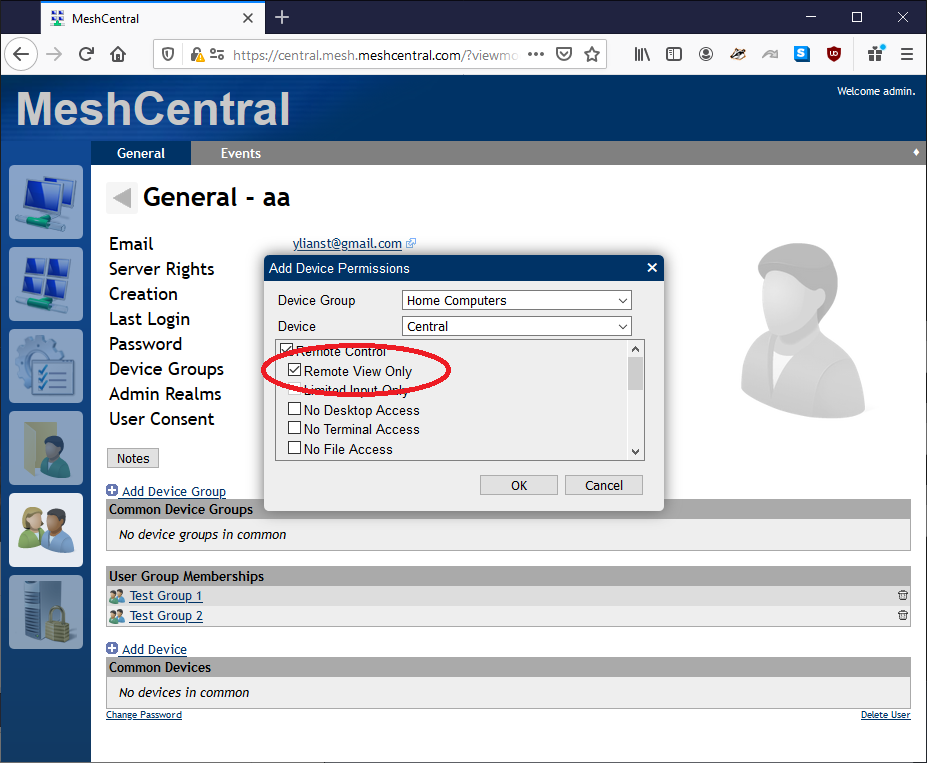Viewport: 927px width, 763px height.
Task: Open the Device dropdown showing Central
Action: (x=517, y=326)
